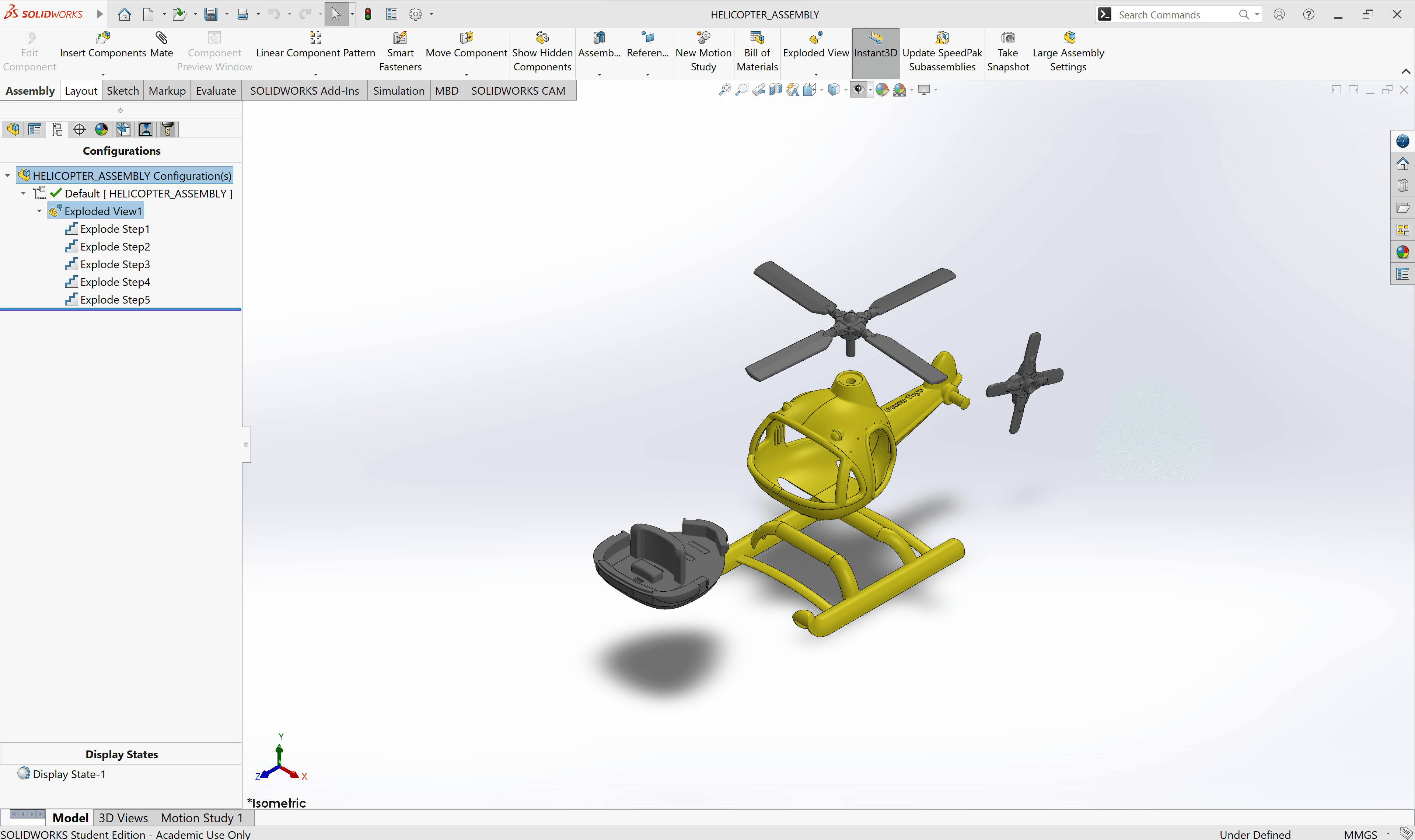Activate the Section View tool
Viewport: 1415px width, 840px height.
(775, 90)
